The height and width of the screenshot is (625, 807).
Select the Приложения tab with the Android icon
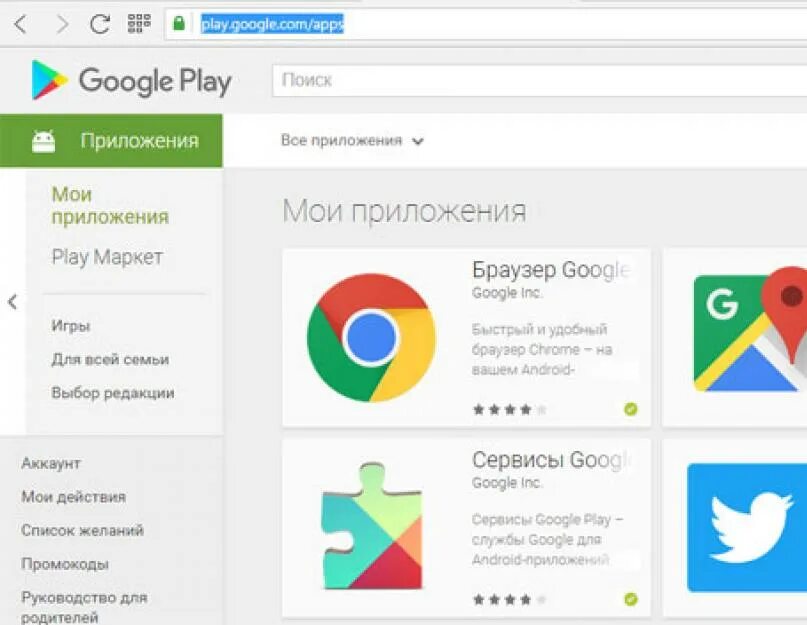(111, 141)
